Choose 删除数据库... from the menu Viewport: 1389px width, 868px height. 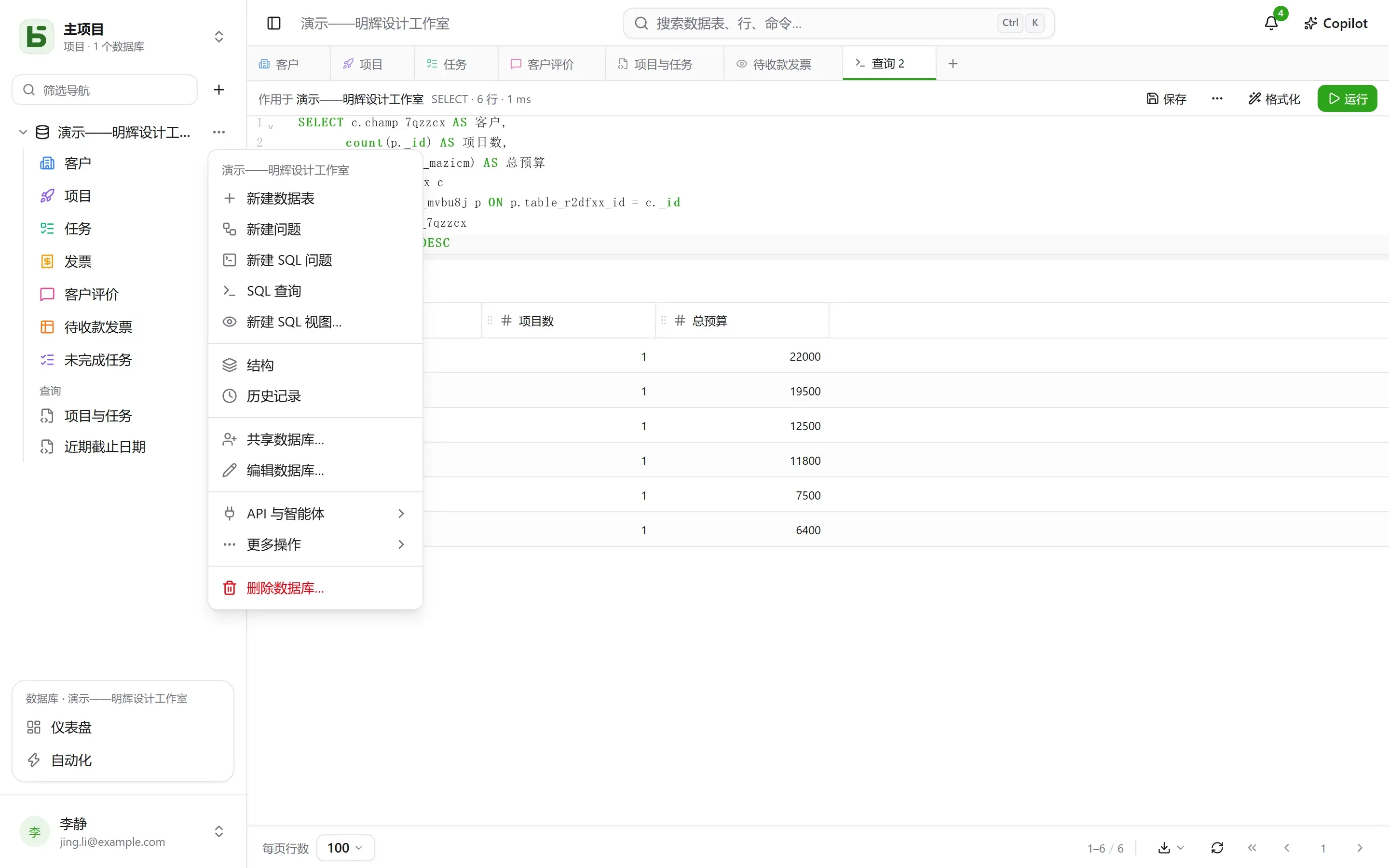(x=315, y=588)
